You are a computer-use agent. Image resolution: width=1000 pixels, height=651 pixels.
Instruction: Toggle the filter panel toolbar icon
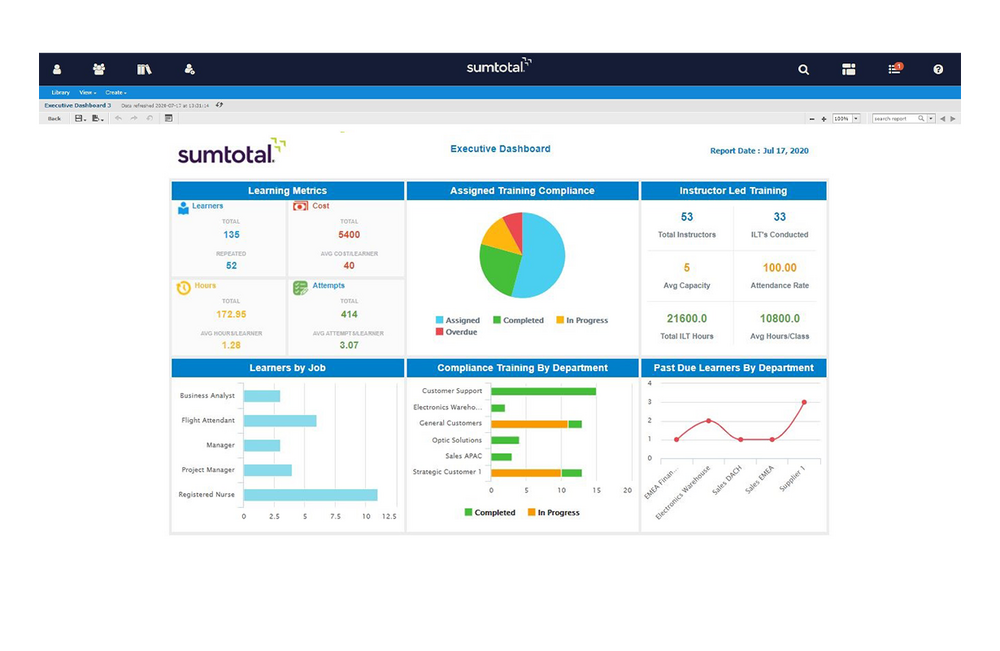pos(169,119)
